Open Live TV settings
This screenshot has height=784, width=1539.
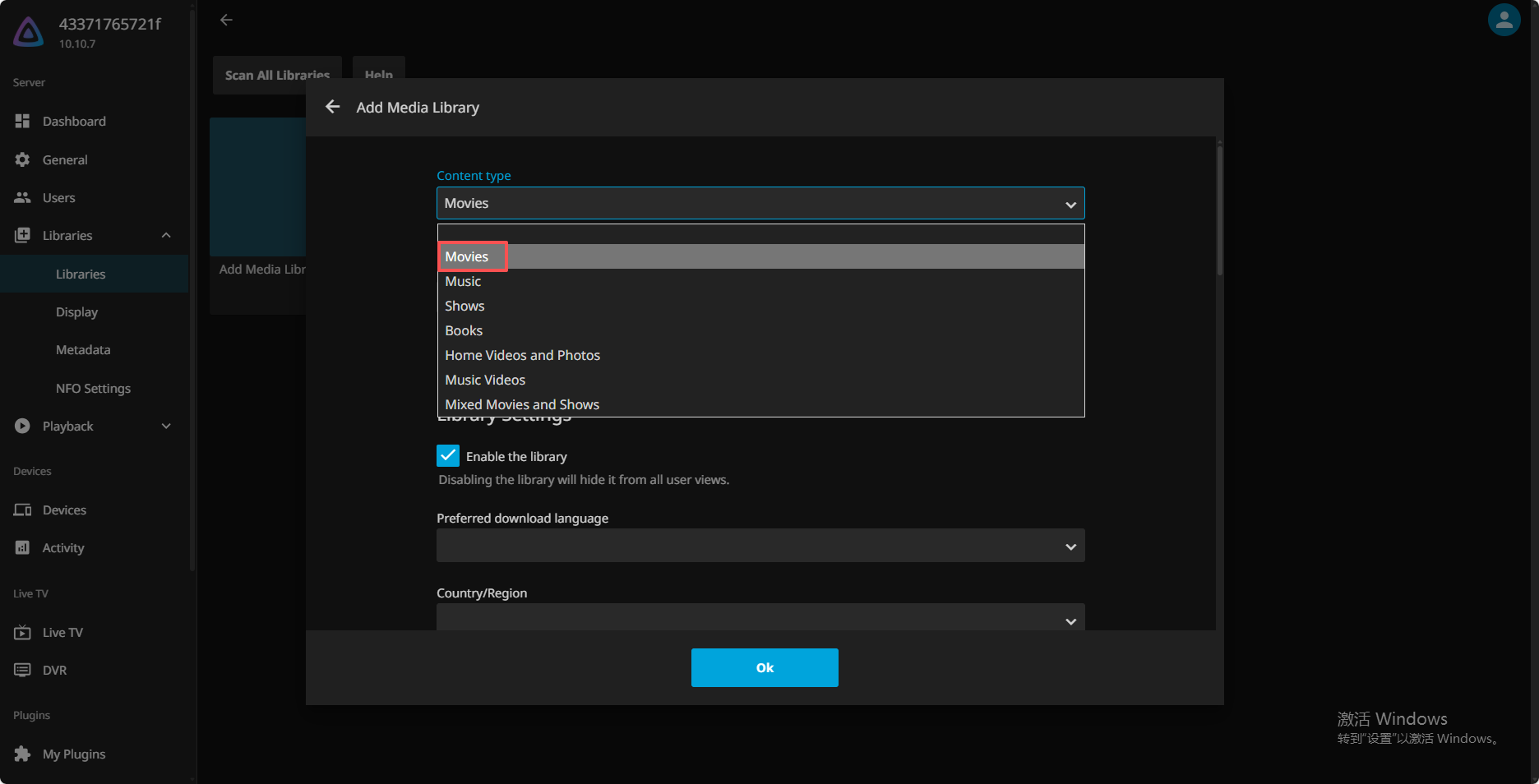(95, 632)
